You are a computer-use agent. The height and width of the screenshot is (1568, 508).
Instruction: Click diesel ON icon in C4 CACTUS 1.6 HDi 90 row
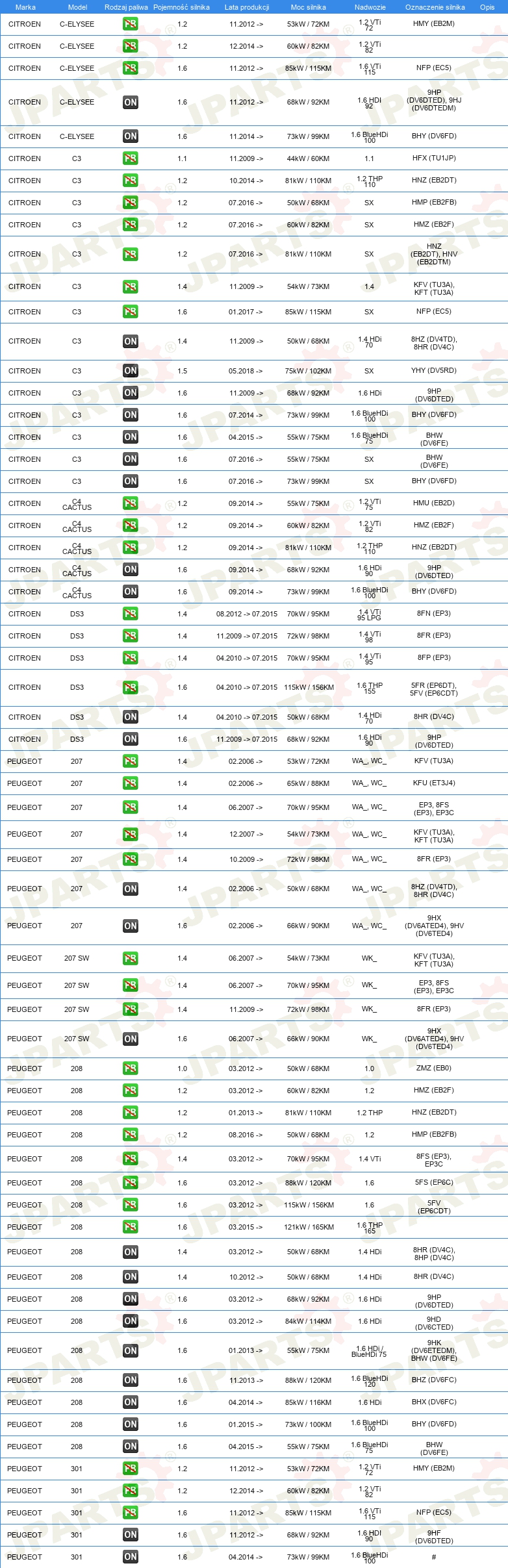point(131,570)
